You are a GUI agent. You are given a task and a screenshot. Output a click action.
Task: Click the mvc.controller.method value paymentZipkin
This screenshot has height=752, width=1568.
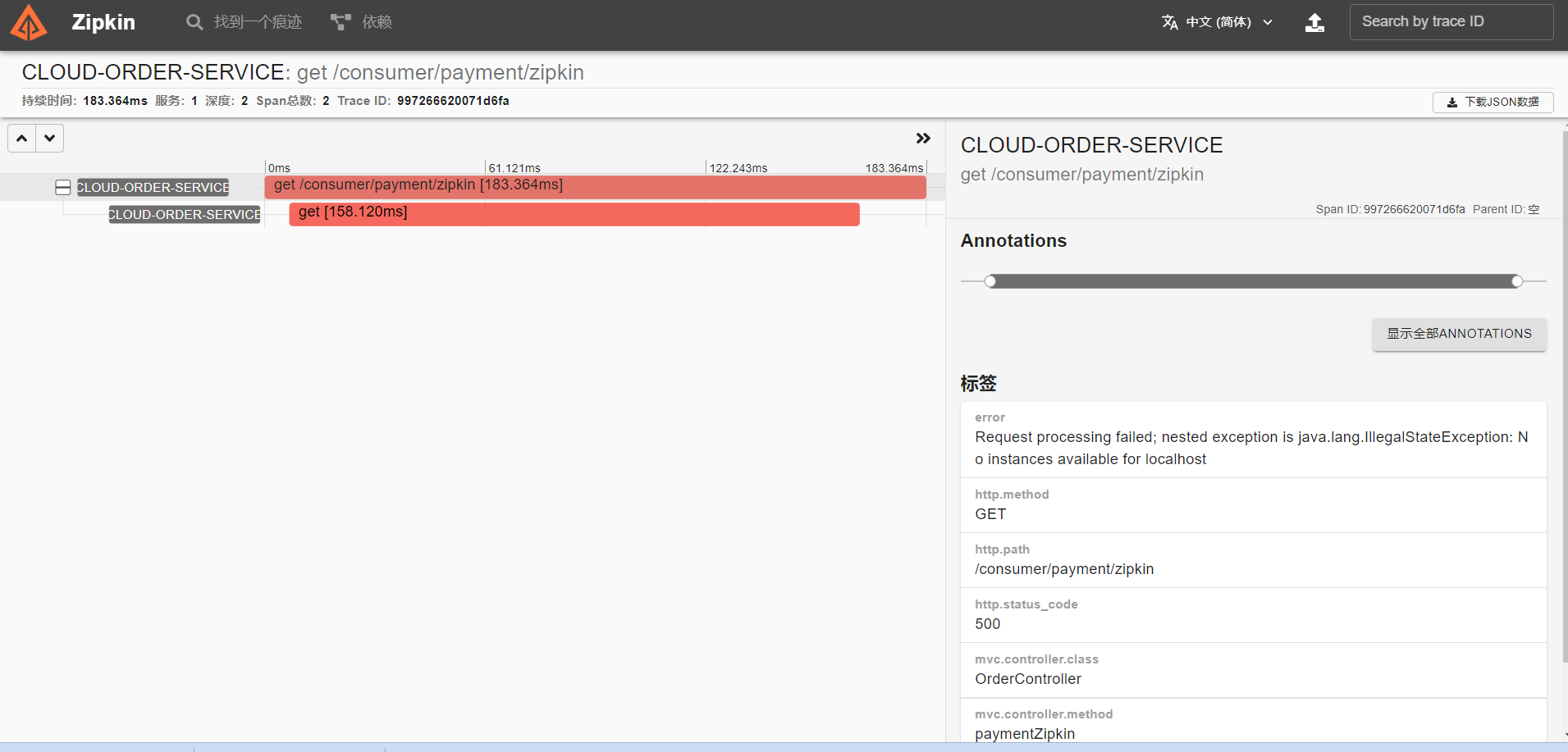click(x=1025, y=734)
